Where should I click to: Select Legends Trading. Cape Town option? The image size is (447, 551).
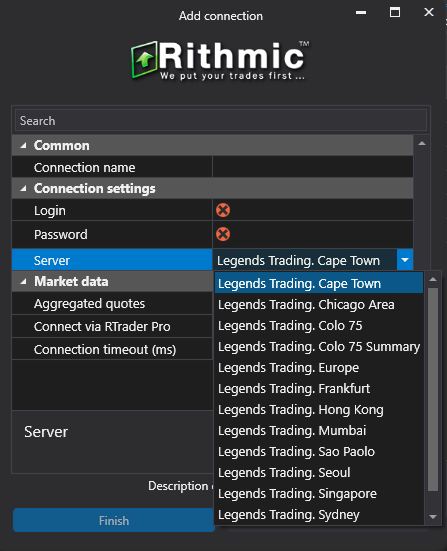click(319, 283)
